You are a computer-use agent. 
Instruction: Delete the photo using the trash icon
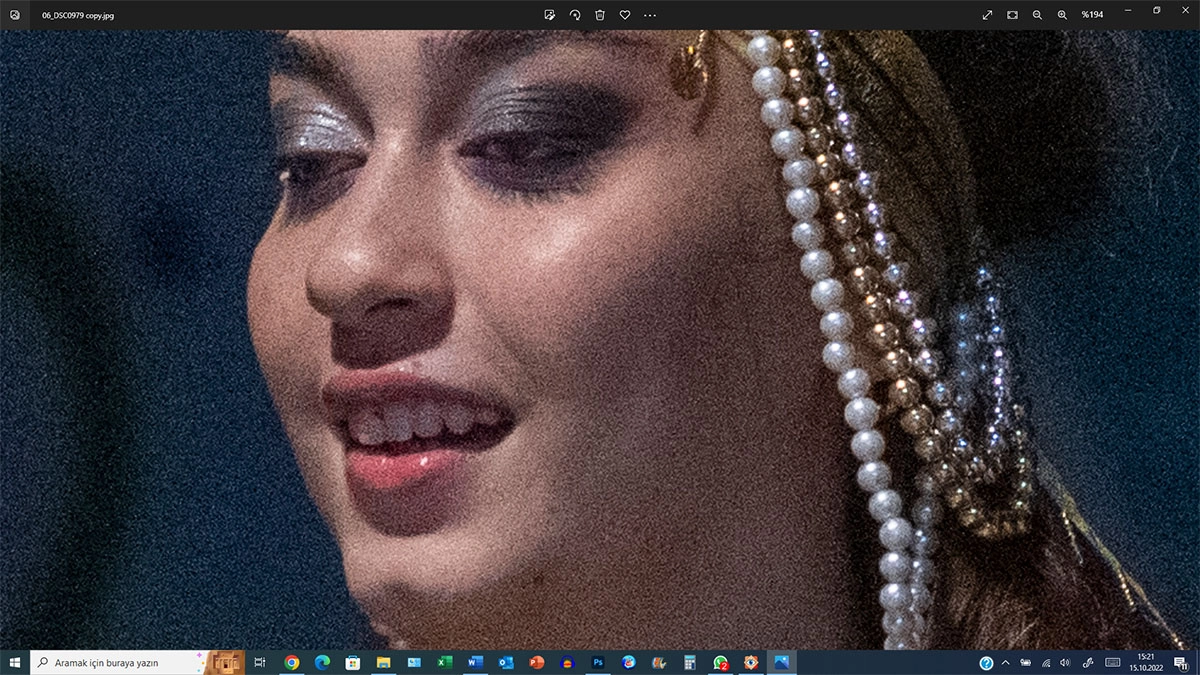pos(600,15)
